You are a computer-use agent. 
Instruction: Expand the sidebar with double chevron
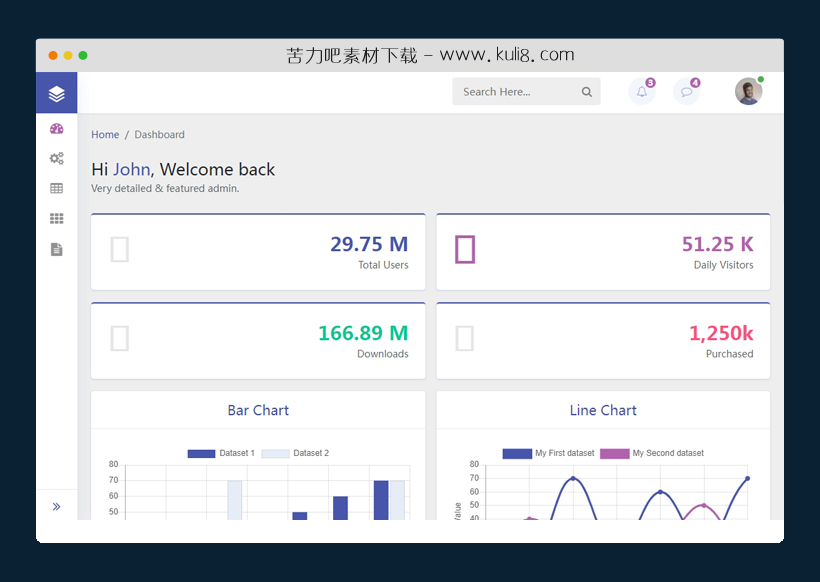(56, 507)
